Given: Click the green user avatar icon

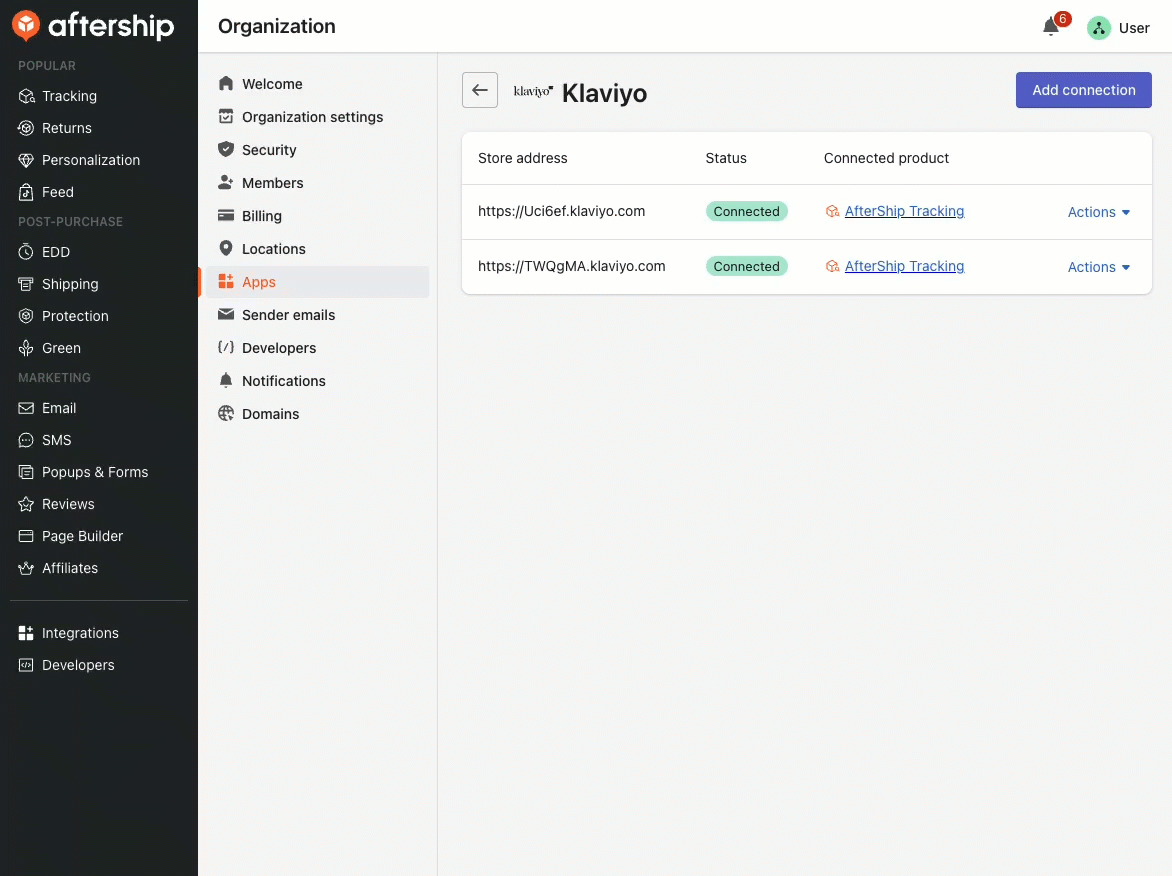Looking at the screenshot, I should (x=1098, y=28).
